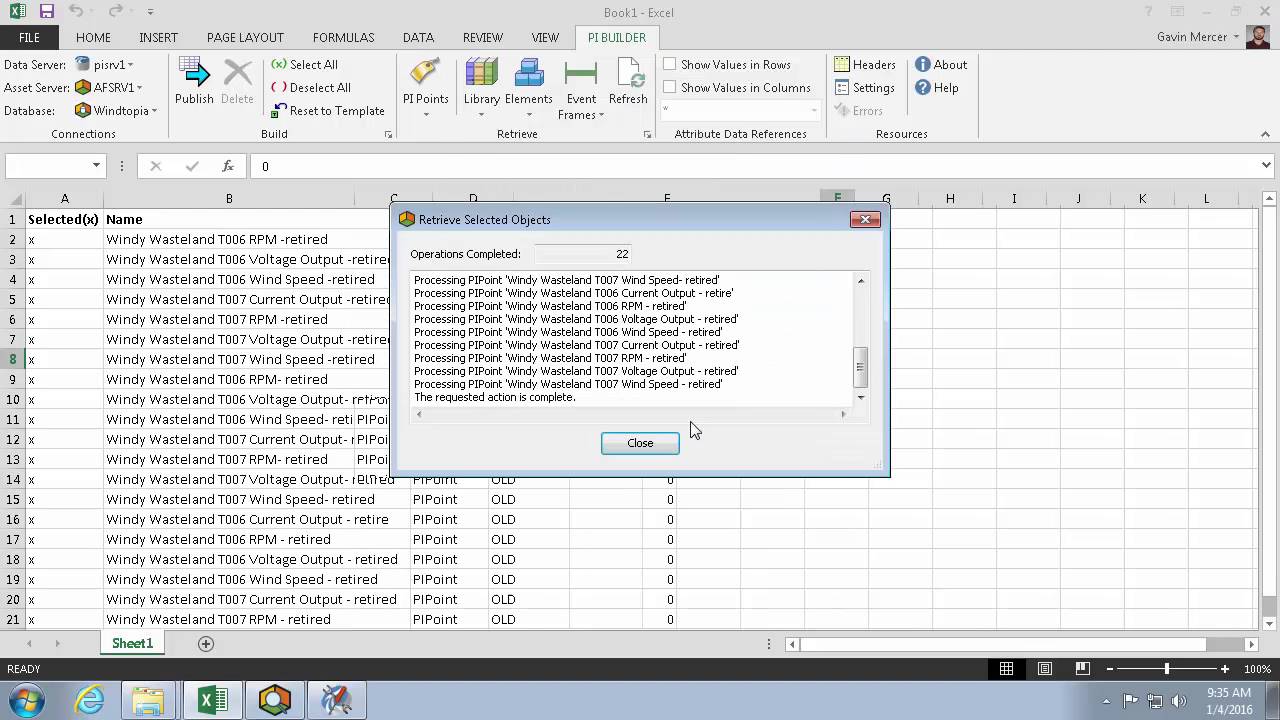Click the Delete icon in Build group
The width and height of the screenshot is (1280, 720).
point(237,80)
